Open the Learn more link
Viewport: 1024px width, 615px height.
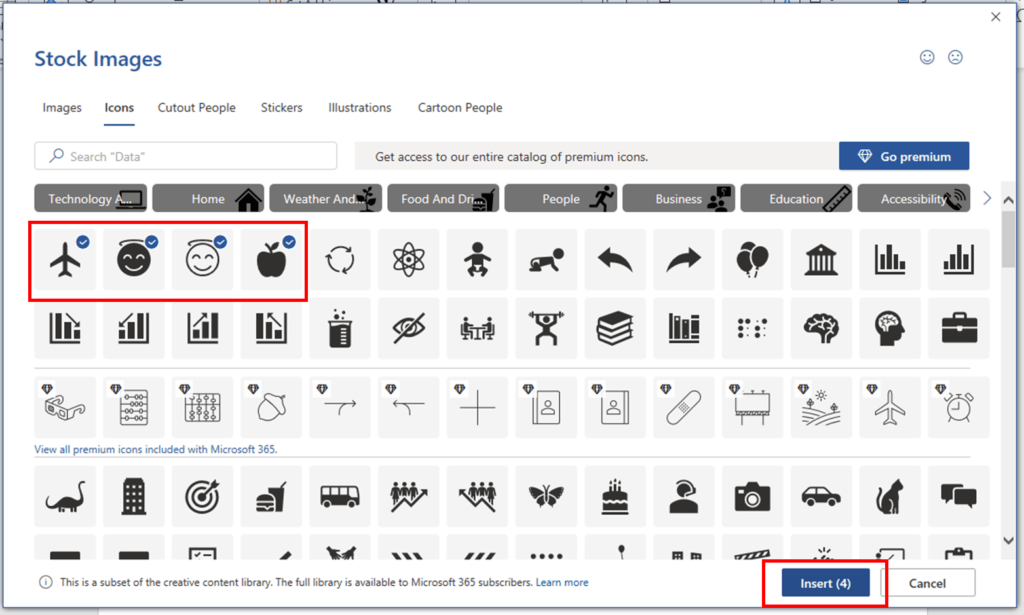coord(562,582)
